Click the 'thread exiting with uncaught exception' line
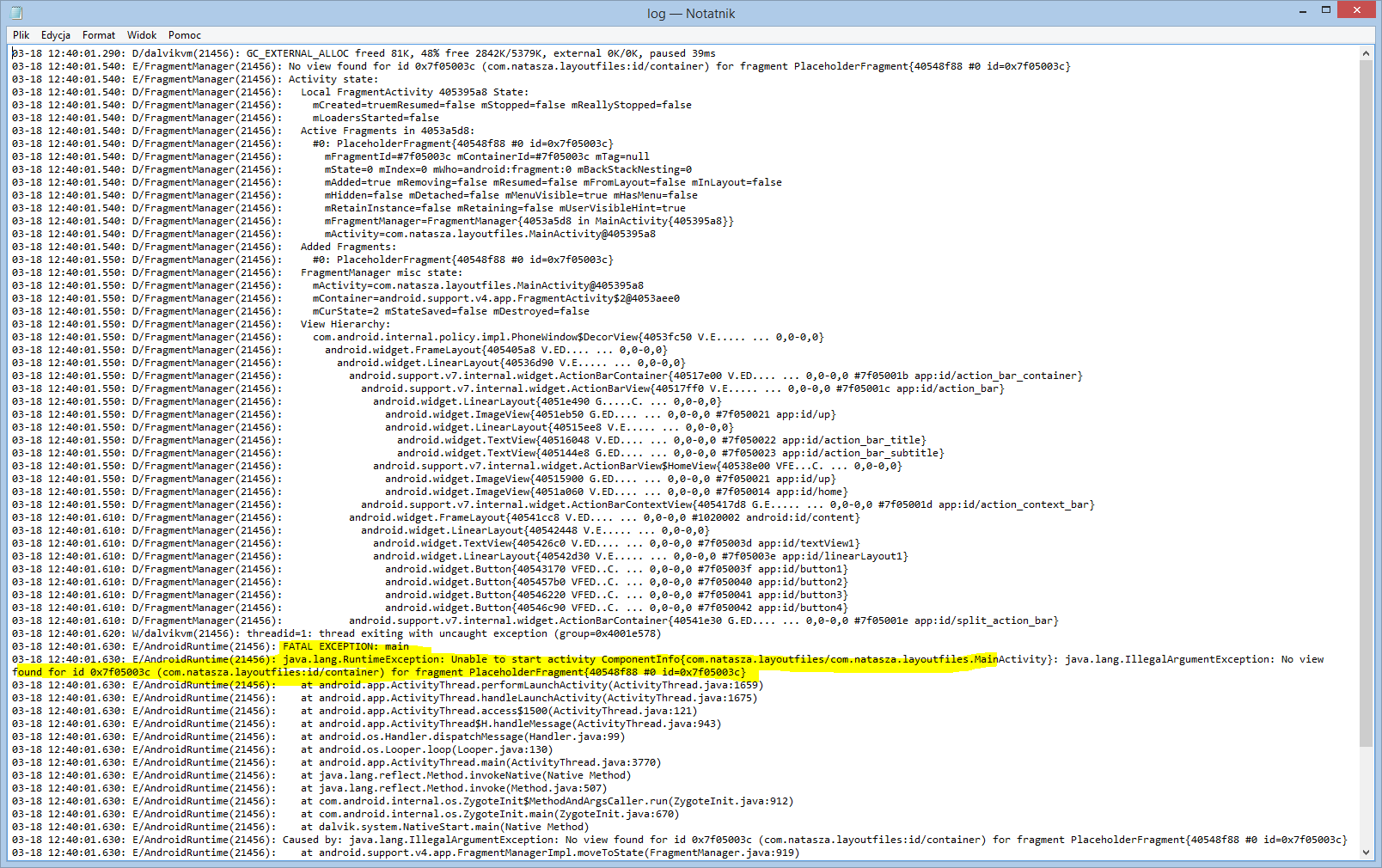The height and width of the screenshot is (868, 1382). coord(337,633)
